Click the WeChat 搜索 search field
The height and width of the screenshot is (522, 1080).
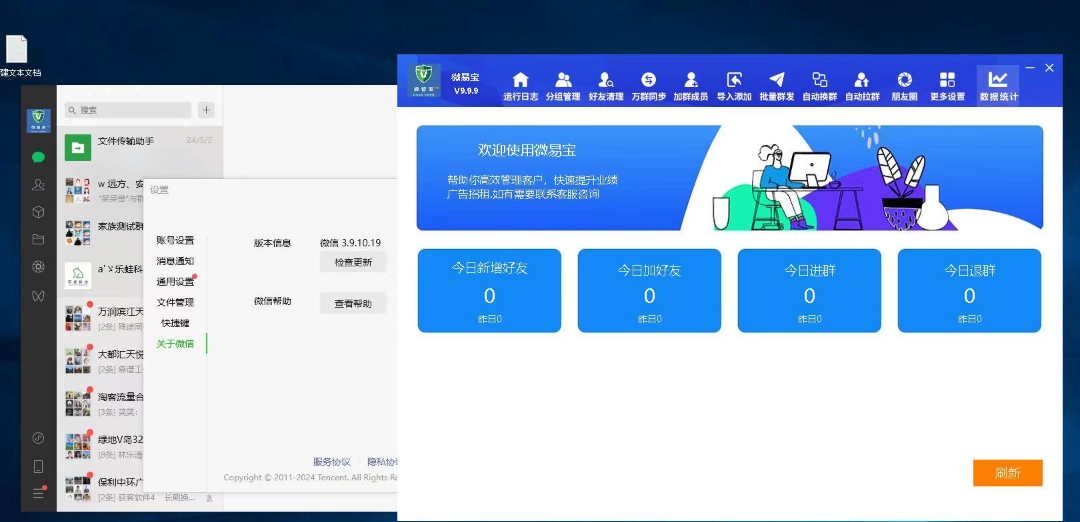130,110
